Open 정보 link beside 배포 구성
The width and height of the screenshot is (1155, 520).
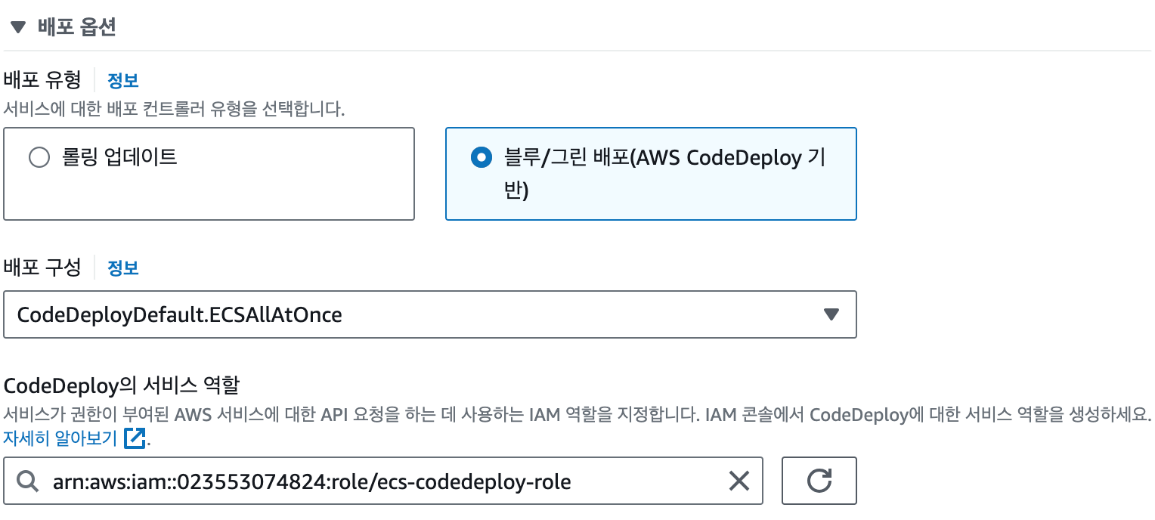point(123,268)
